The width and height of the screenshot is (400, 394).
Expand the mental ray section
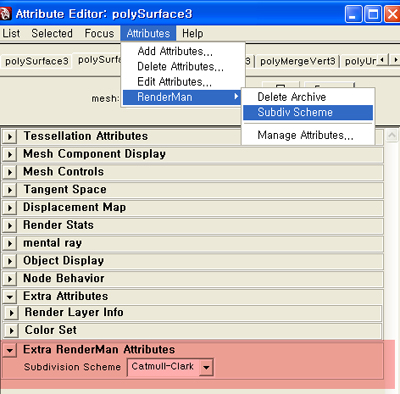pyautogui.click(x=10, y=243)
